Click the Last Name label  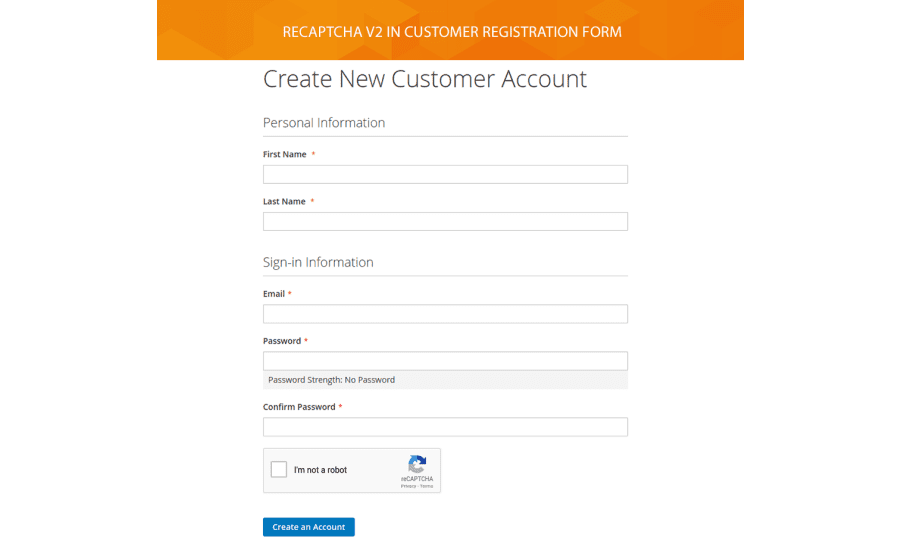[x=284, y=202]
